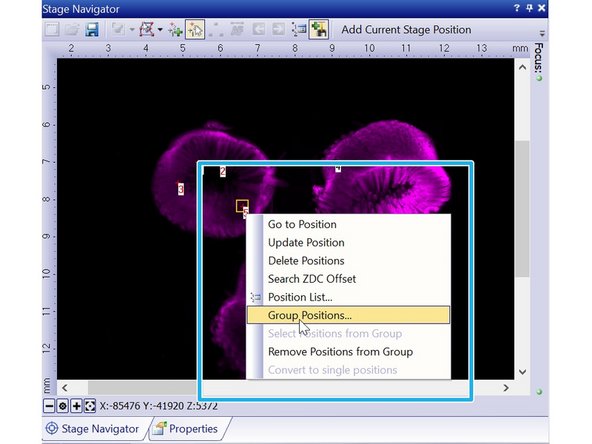This screenshot has height=444, width=592.
Task: Open the numbered position list toolbar icon
Action: coord(299,29)
